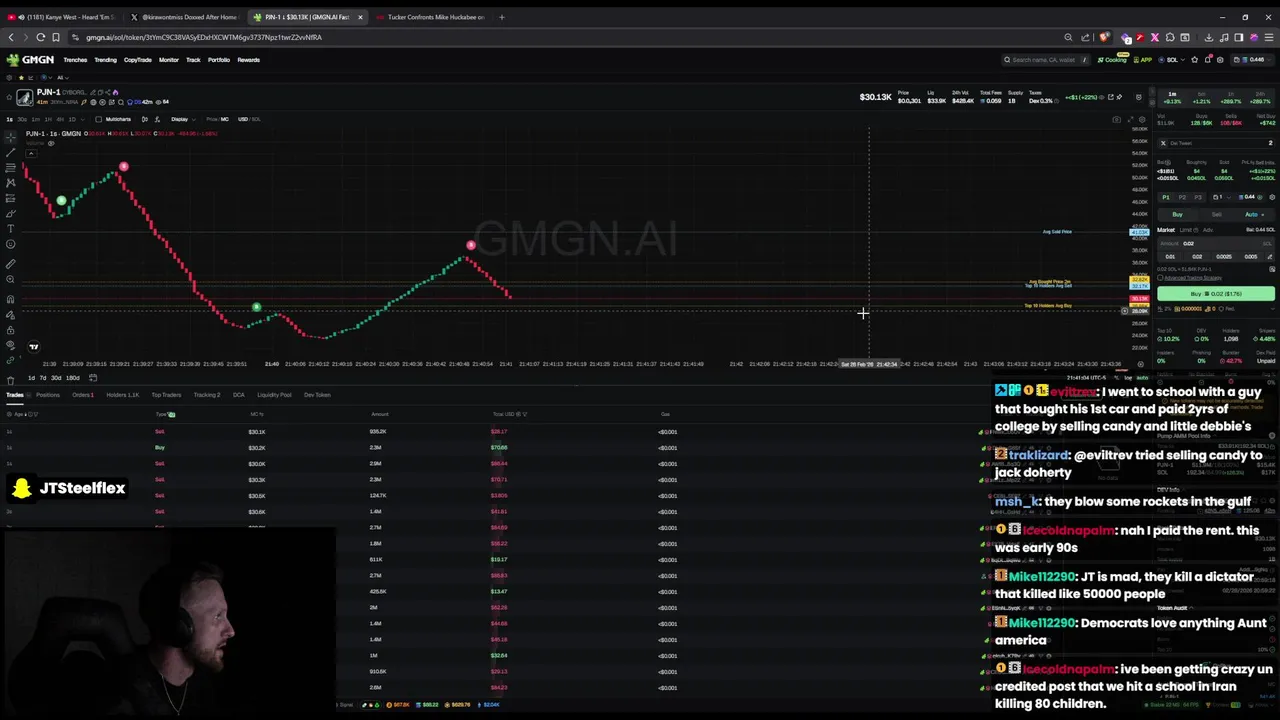This screenshot has width=1280, height=720.
Task: Toggle the Multicharts checkbox
Action: [x=98, y=119]
